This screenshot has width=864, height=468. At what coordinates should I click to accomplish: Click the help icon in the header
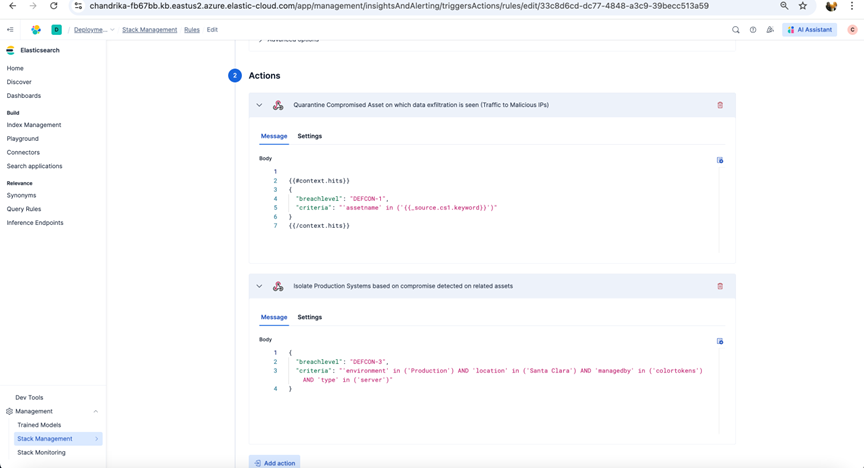[753, 30]
